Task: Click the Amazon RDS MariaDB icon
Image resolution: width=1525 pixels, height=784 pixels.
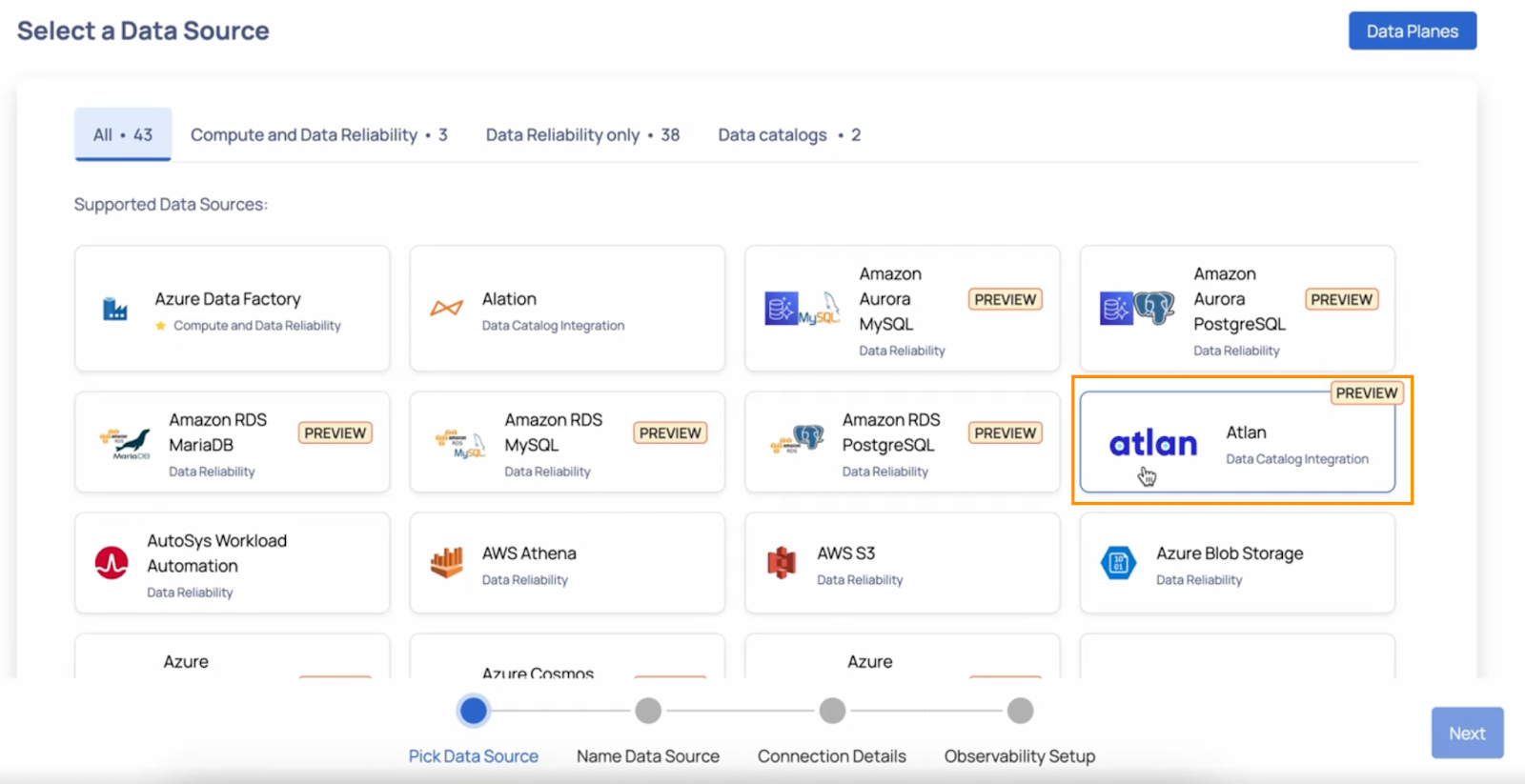Action: click(125, 443)
